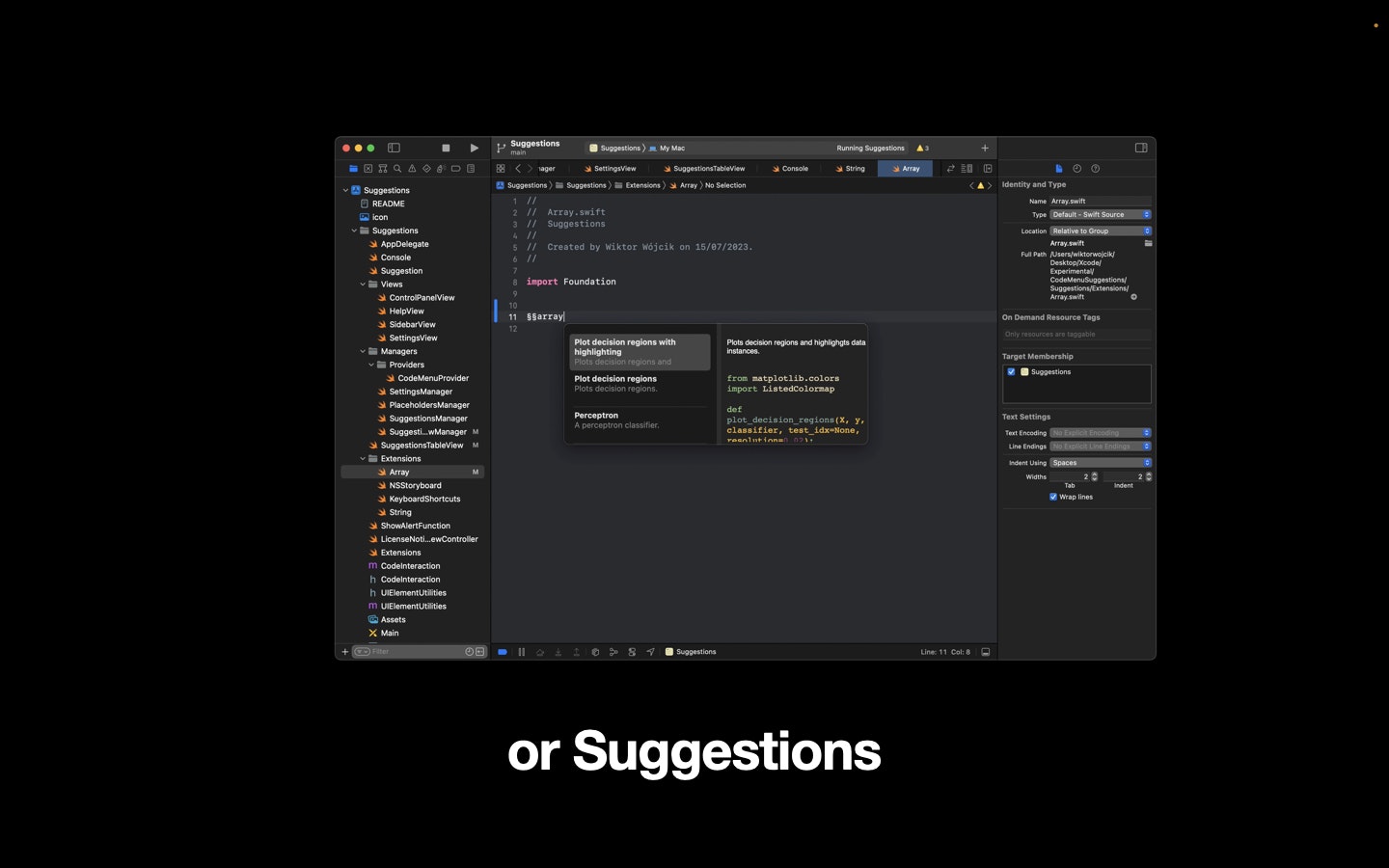Collapse the Suggestions project root
This screenshot has width=1389, height=868.
tap(345, 190)
